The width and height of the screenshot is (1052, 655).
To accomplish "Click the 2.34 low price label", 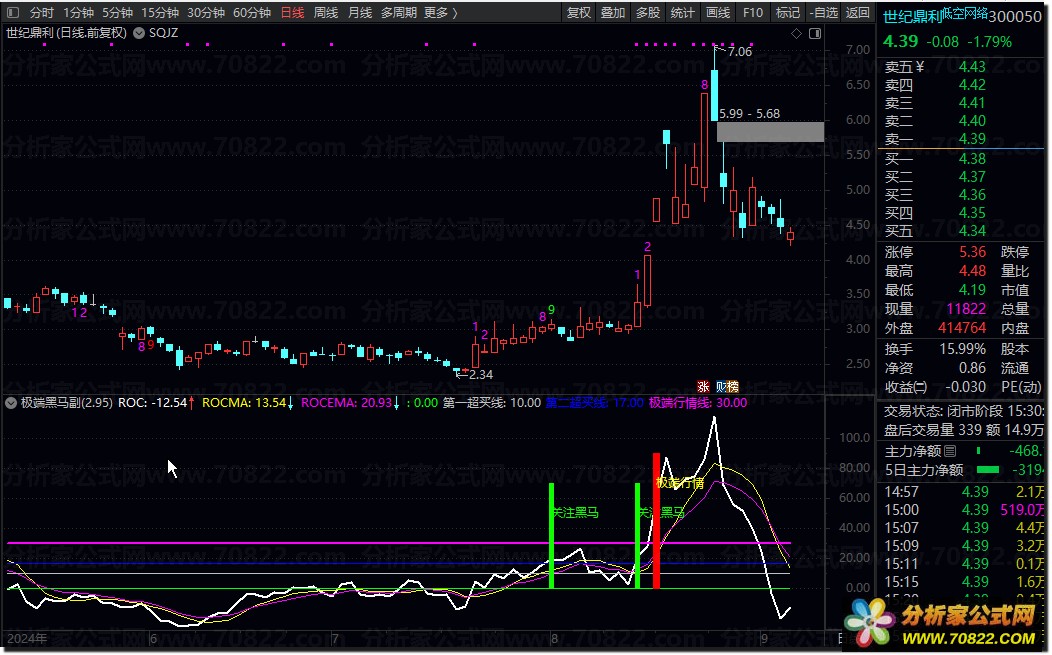I will [x=481, y=374].
